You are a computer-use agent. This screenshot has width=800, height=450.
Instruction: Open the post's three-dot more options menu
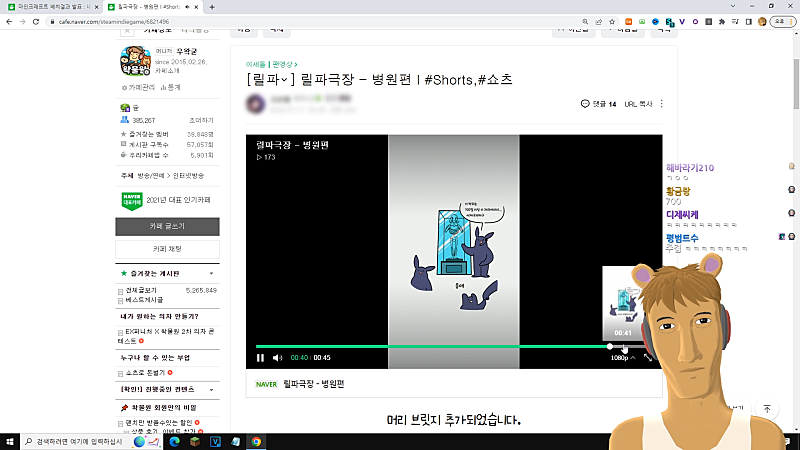662,104
